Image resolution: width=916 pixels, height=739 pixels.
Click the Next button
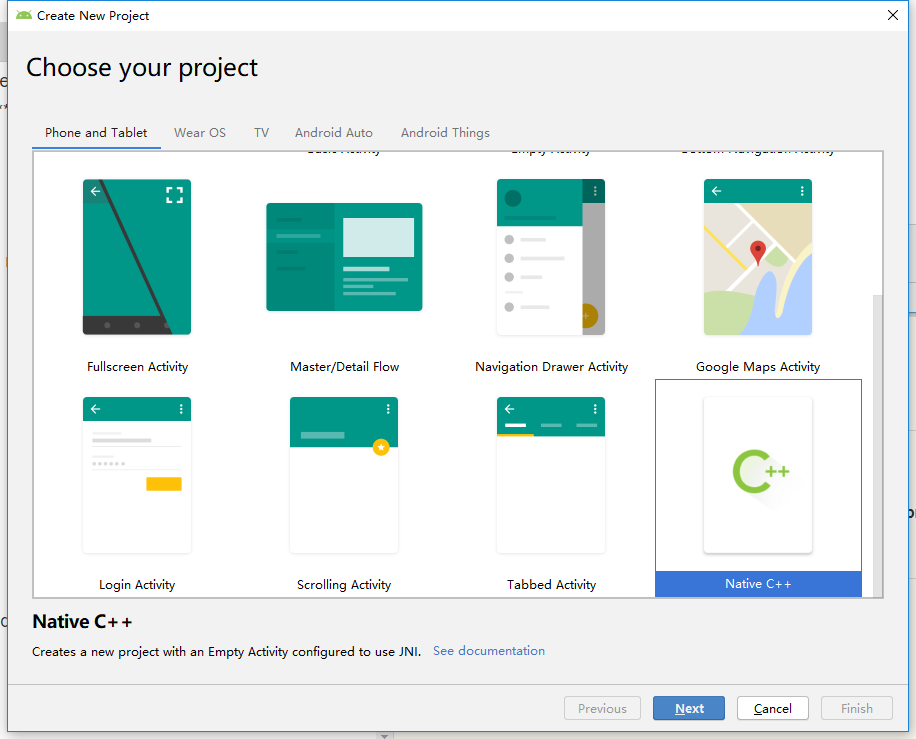[x=689, y=708]
